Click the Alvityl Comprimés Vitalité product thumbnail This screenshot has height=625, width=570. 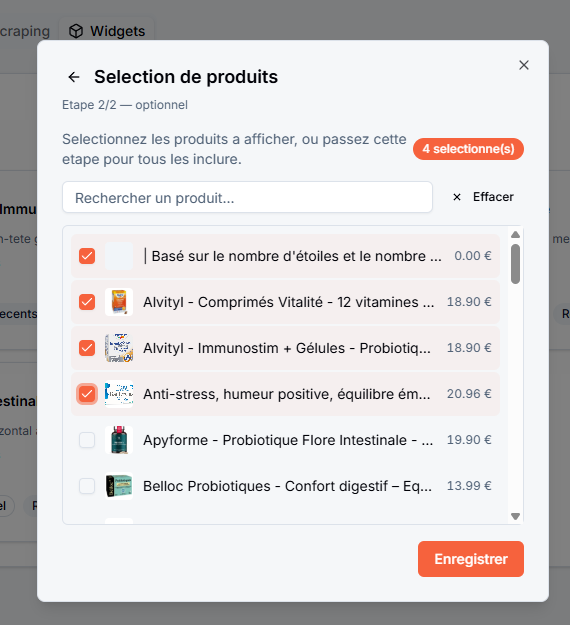pyautogui.click(x=119, y=302)
